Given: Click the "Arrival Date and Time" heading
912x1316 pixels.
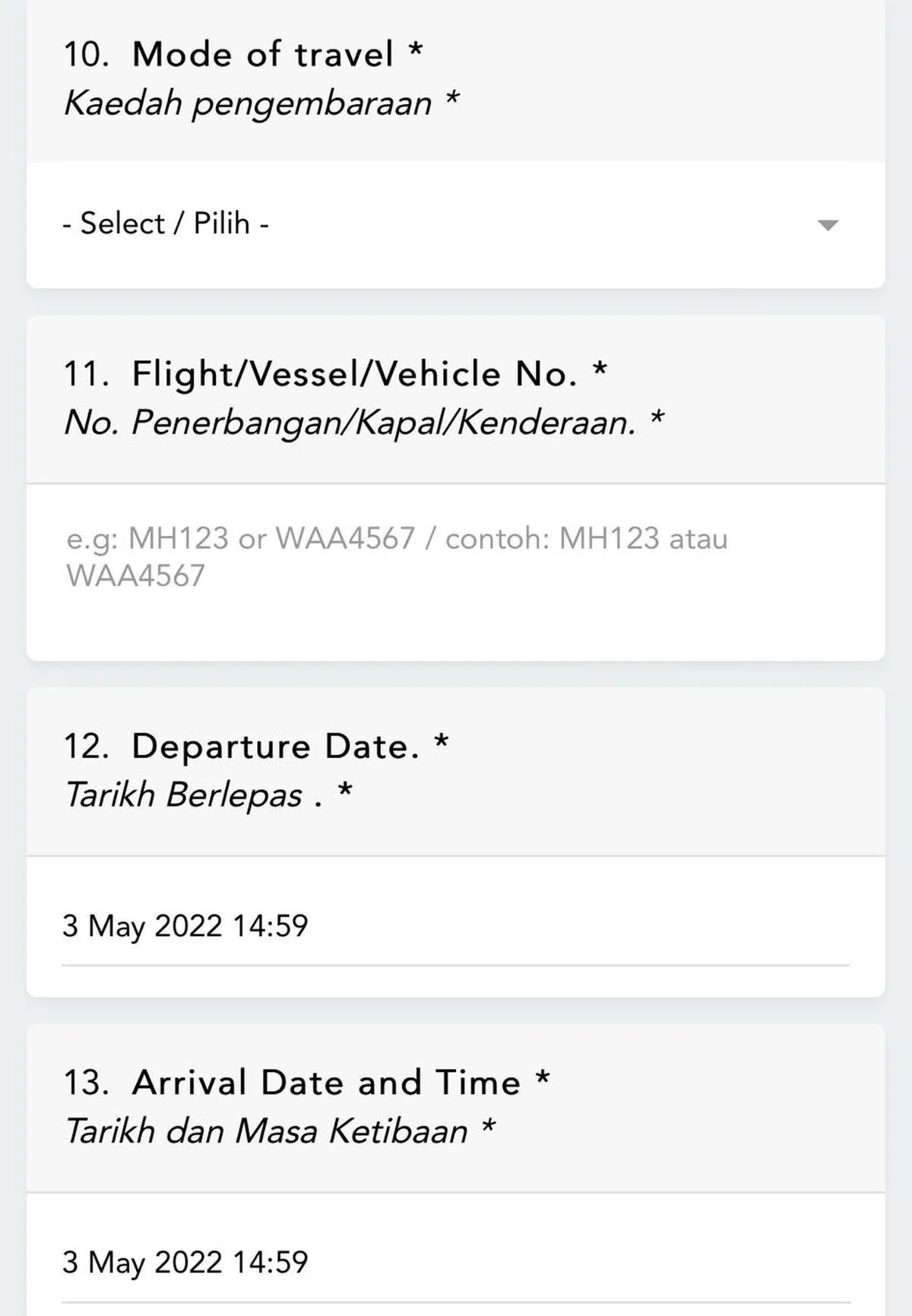Looking at the screenshot, I should coord(327,1083).
